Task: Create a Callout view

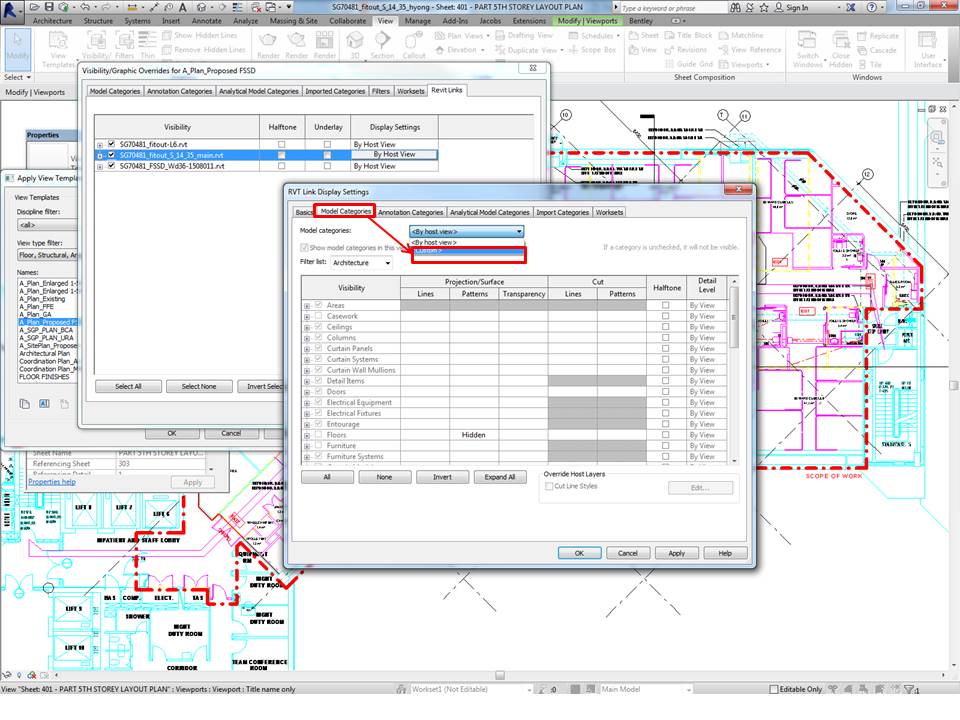Action: coord(413,44)
